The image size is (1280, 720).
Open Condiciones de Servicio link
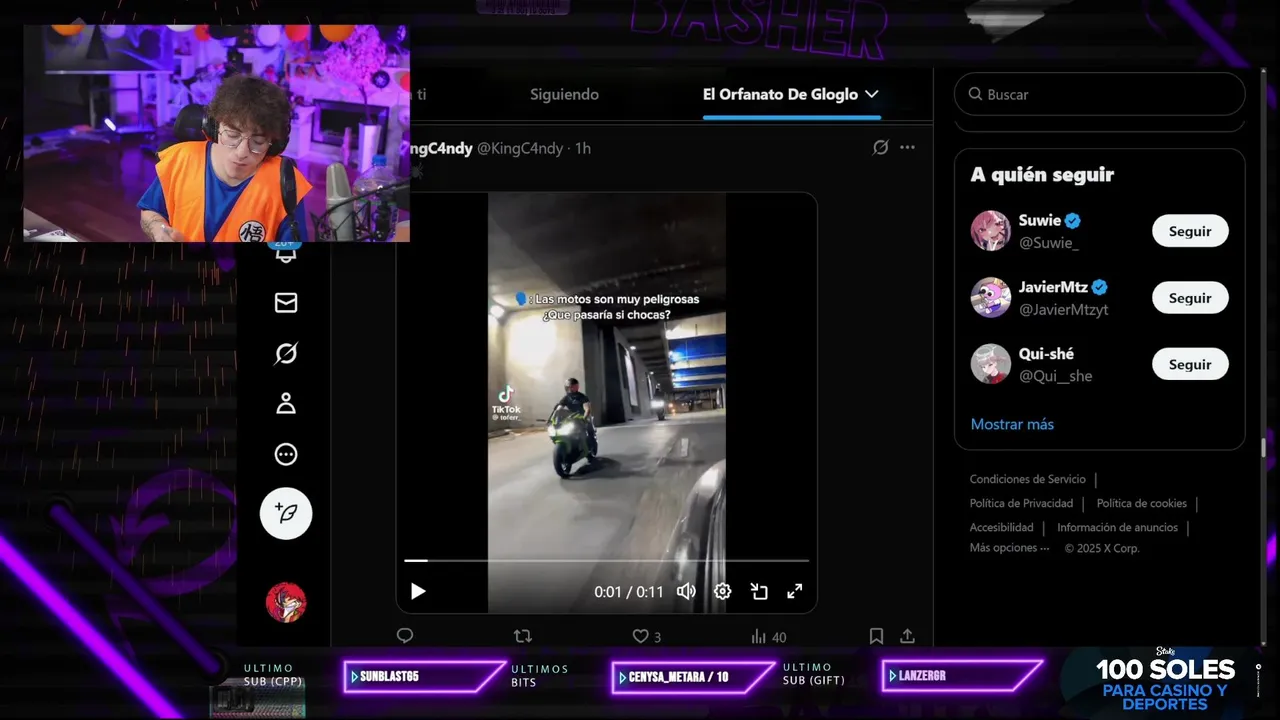point(1027,479)
